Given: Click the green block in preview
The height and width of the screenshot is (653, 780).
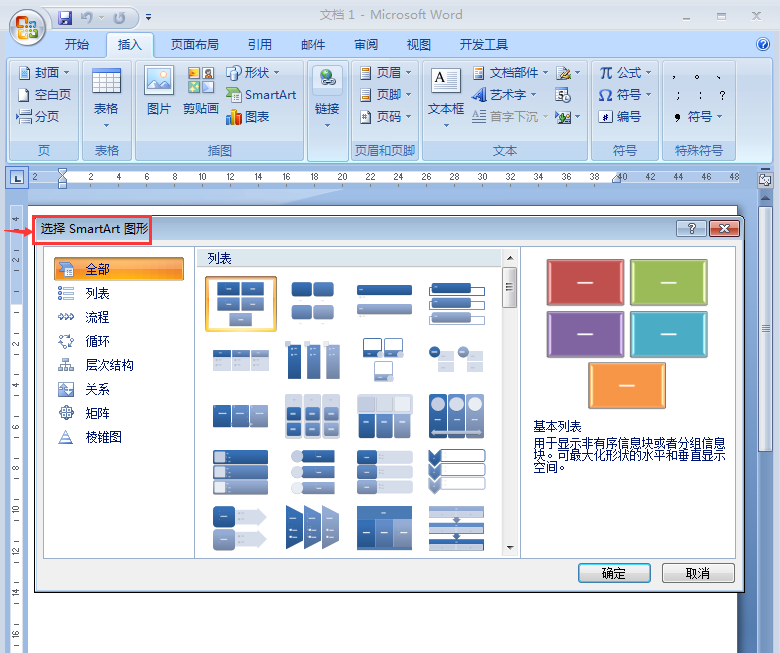Looking at the screenshot, I should (668, 282).
